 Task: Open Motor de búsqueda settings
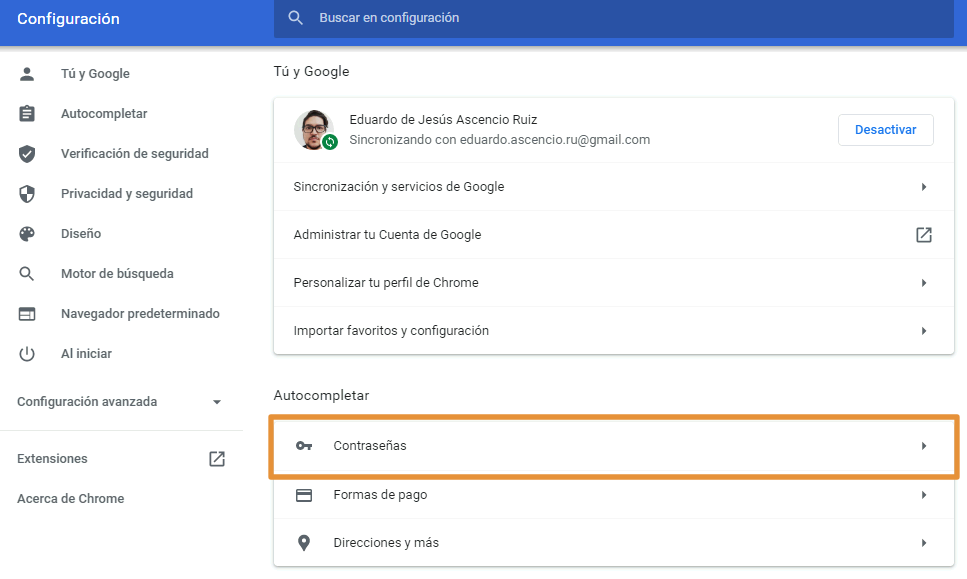(x=117, y=274)
